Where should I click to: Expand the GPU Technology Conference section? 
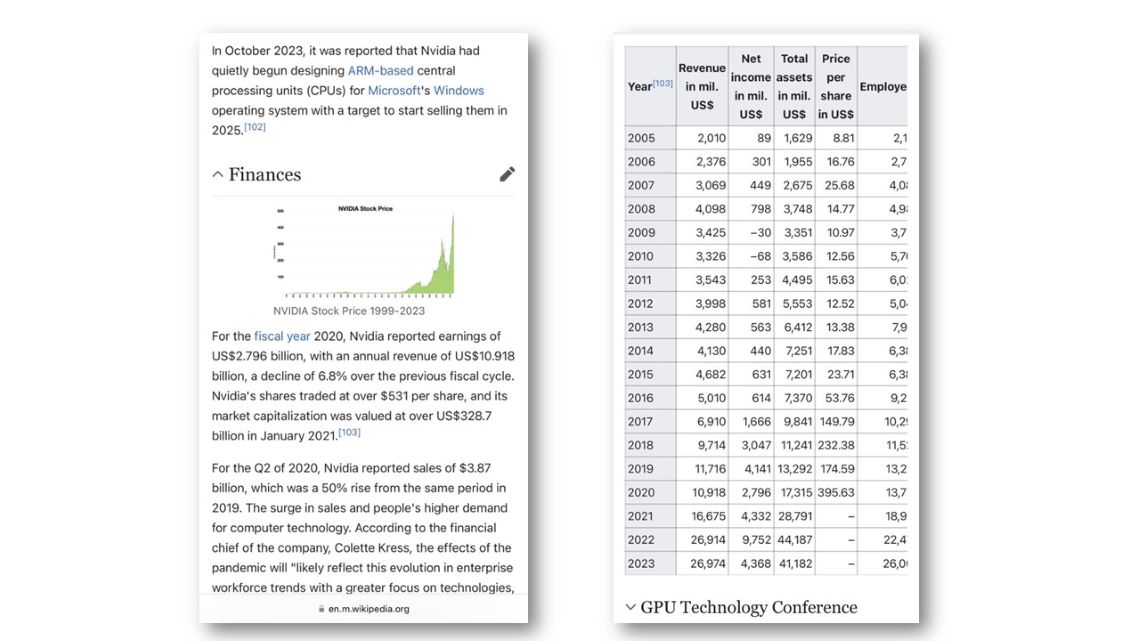pyautogui.click(x=630, y=607)
